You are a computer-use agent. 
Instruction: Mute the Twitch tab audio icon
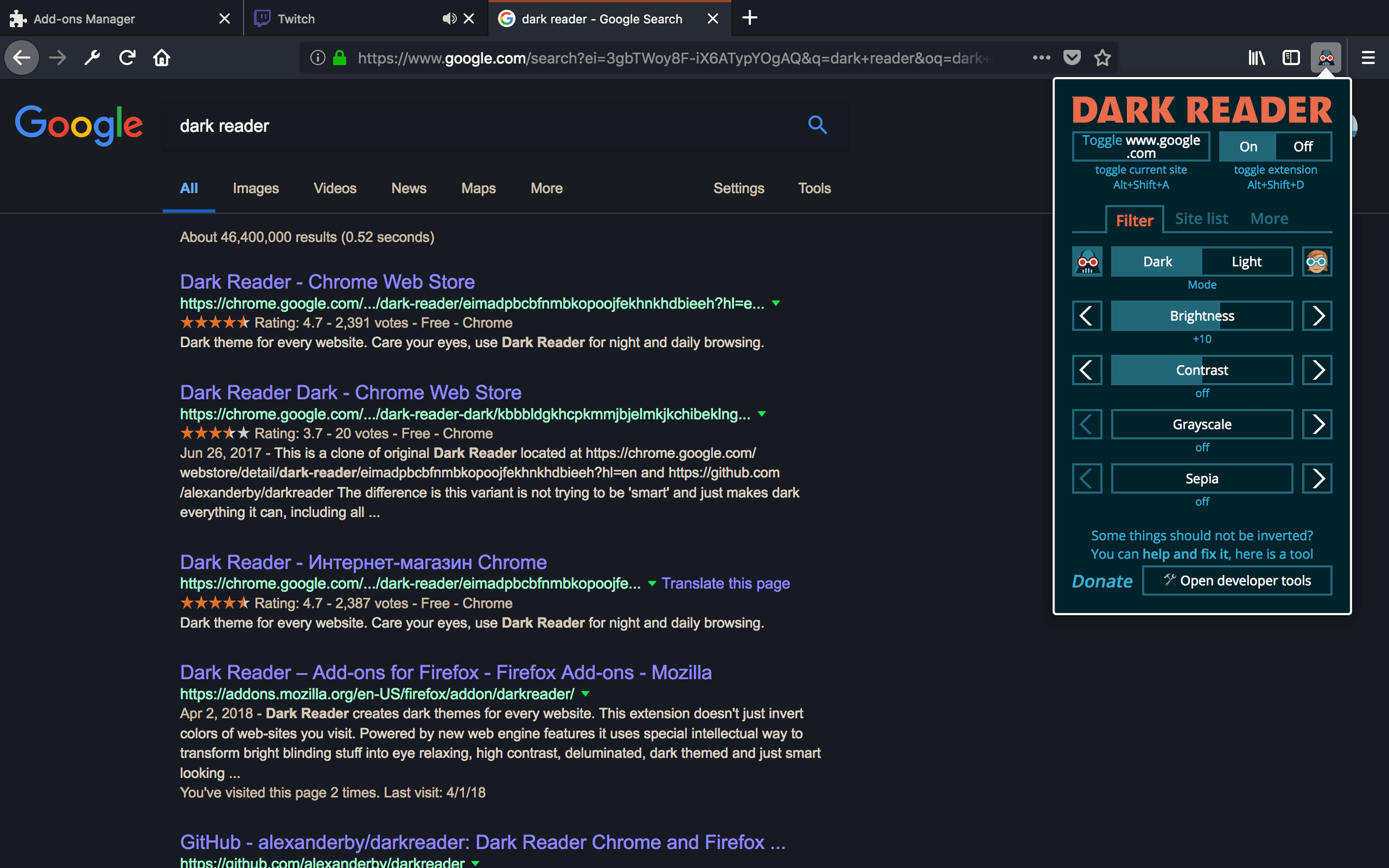(x=449, y=19)
